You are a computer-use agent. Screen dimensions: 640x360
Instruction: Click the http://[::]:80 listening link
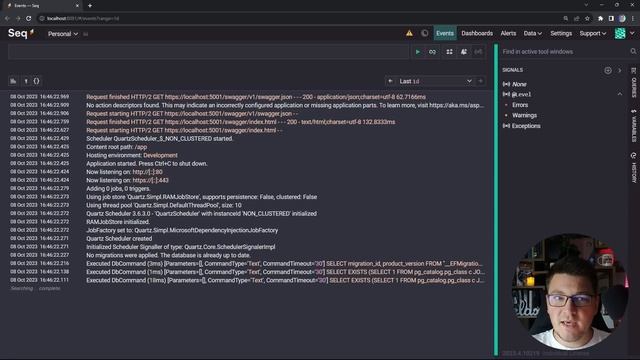pos(147,172)
